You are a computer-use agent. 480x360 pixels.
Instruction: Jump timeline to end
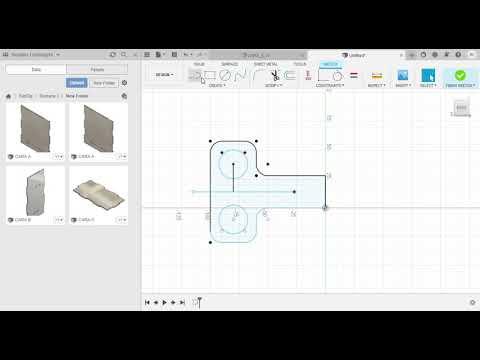182,302
